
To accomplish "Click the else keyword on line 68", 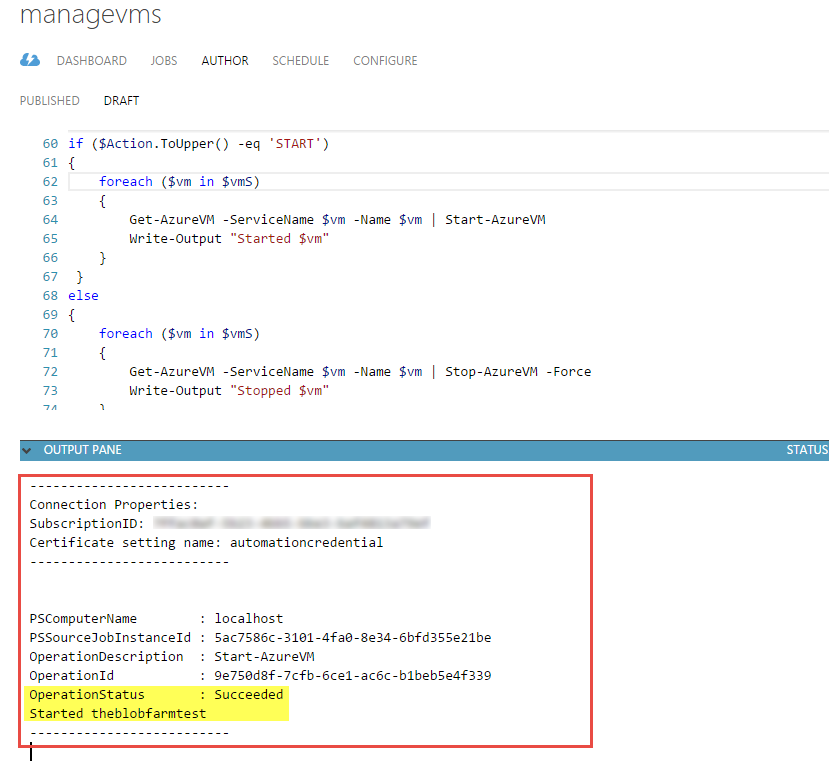I will [x=83, y=295].
